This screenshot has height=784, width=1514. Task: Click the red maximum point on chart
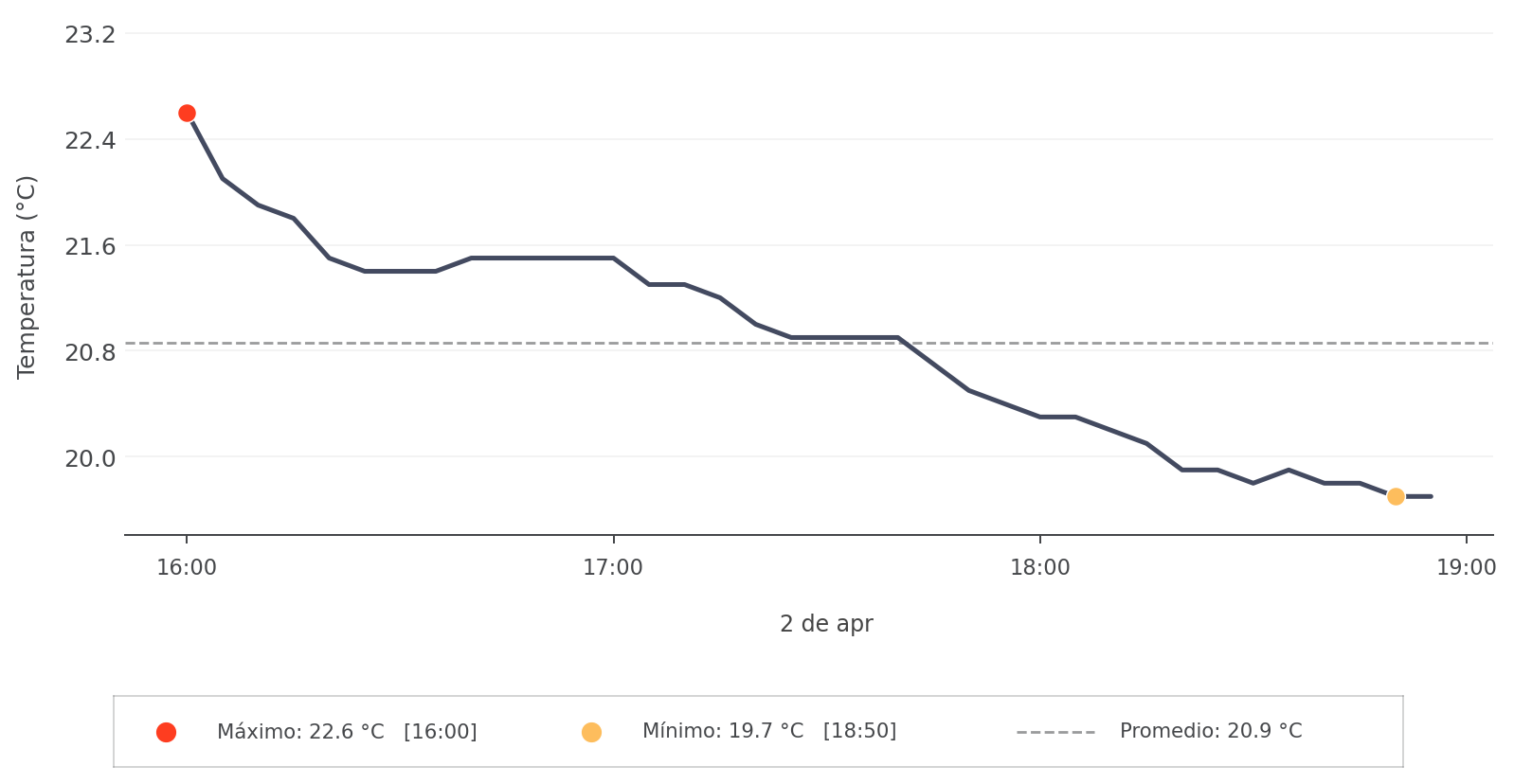(187, 114)
